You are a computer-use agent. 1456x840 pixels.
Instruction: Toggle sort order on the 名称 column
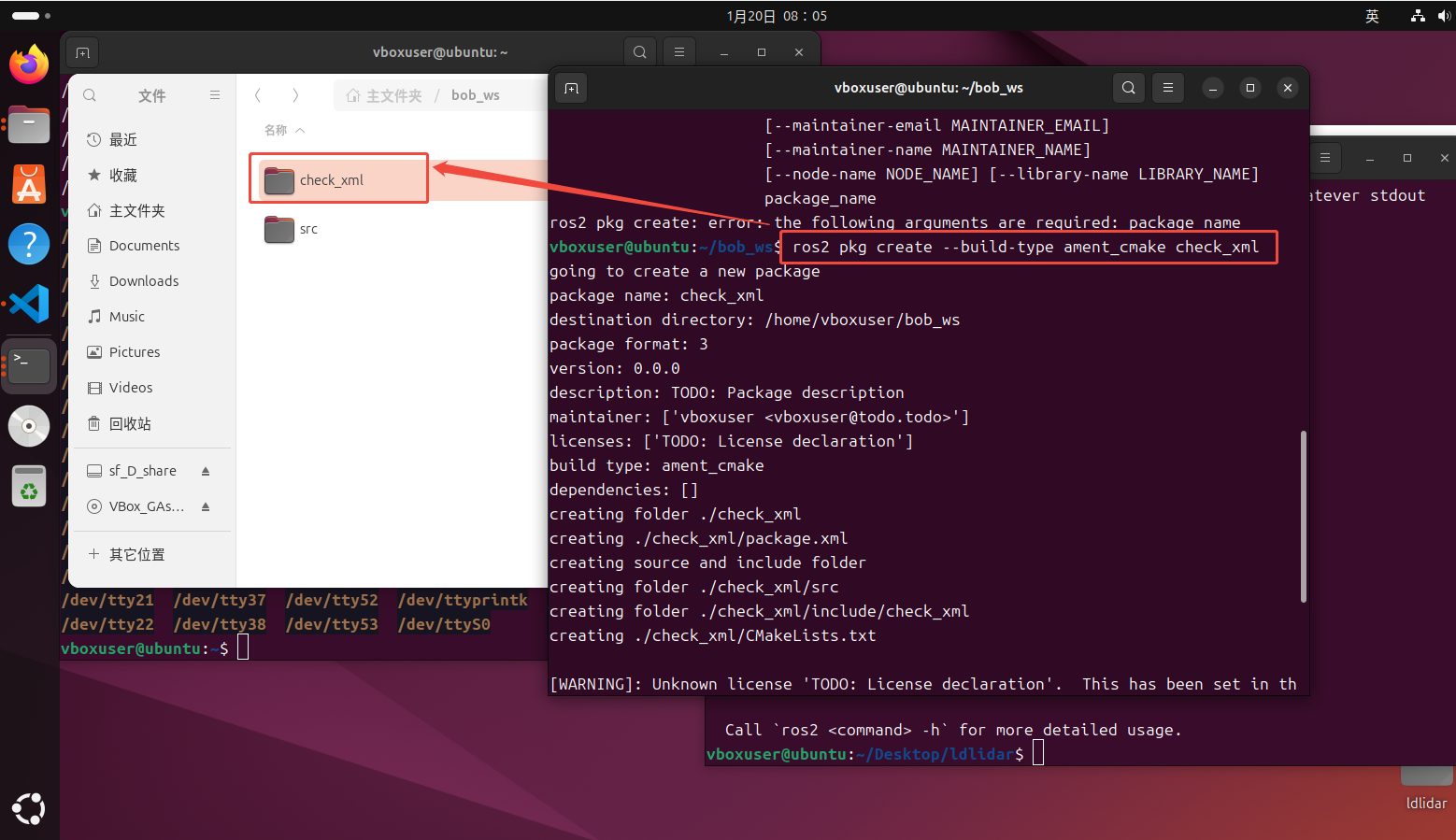click(x=284, y=130)
